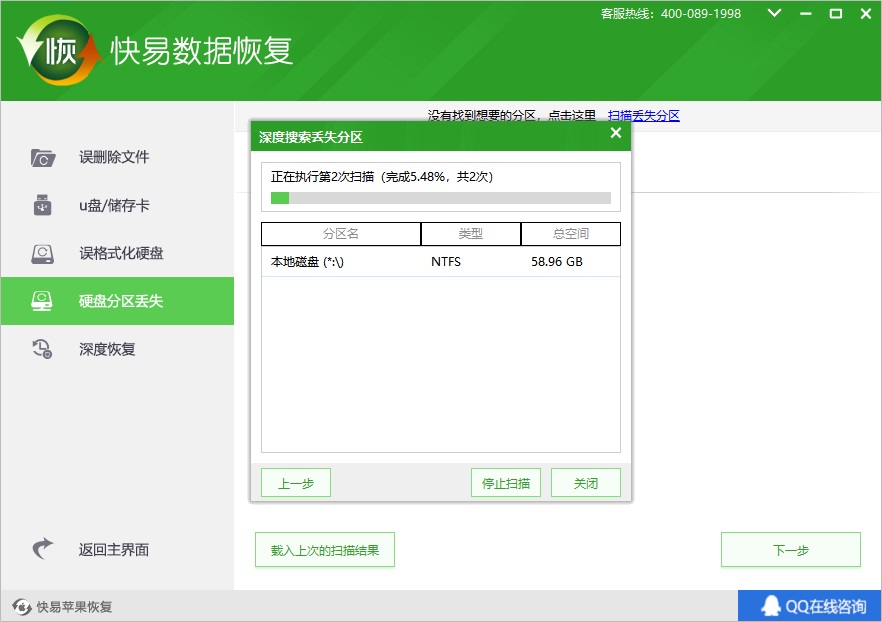Viewport: 882px width, 622px height.
Task: Click the scan progress bar
Action: pyautogui.click(x=441, y=198)
